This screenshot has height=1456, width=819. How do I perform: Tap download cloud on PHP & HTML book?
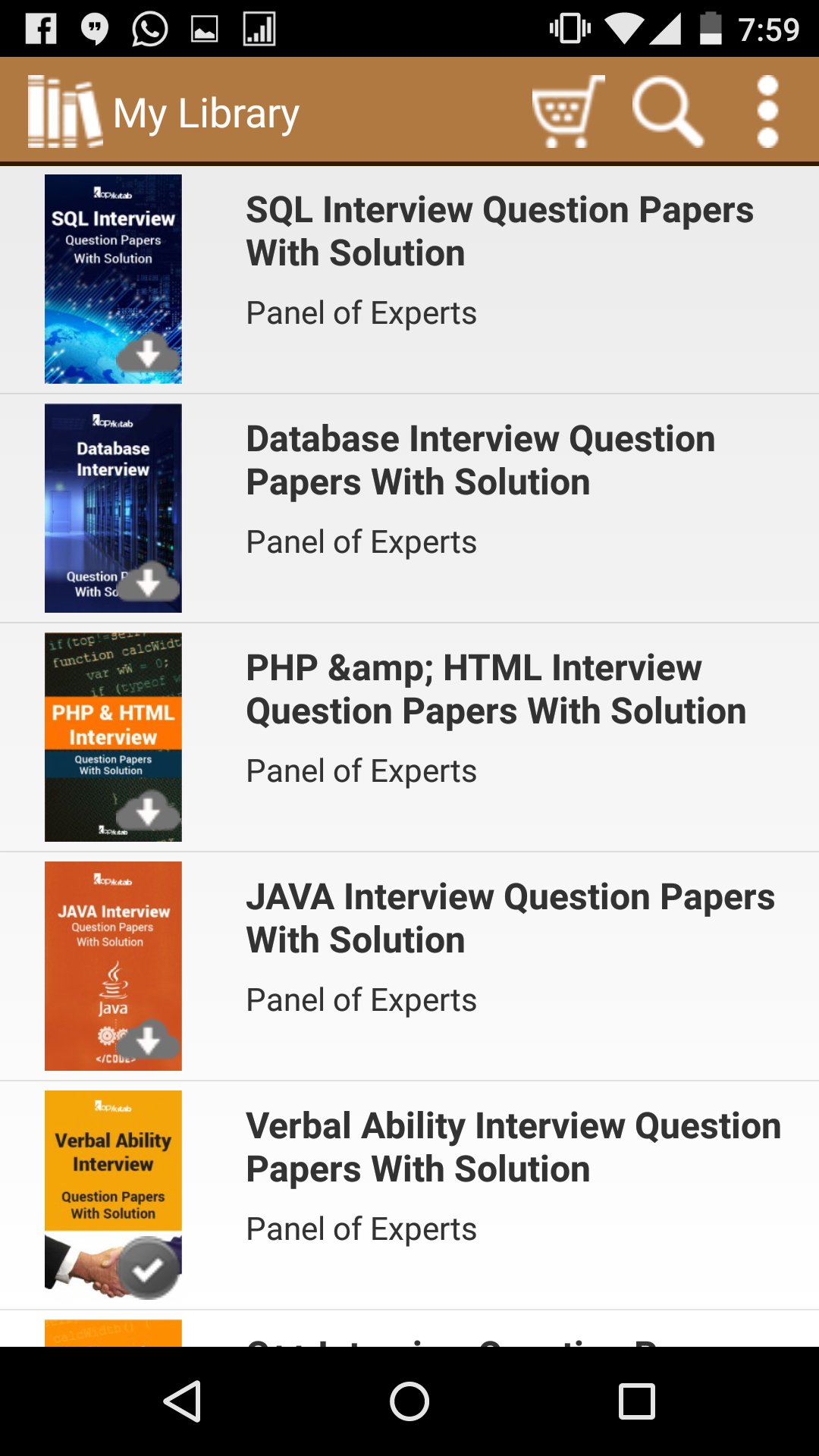tap(148, 811)
